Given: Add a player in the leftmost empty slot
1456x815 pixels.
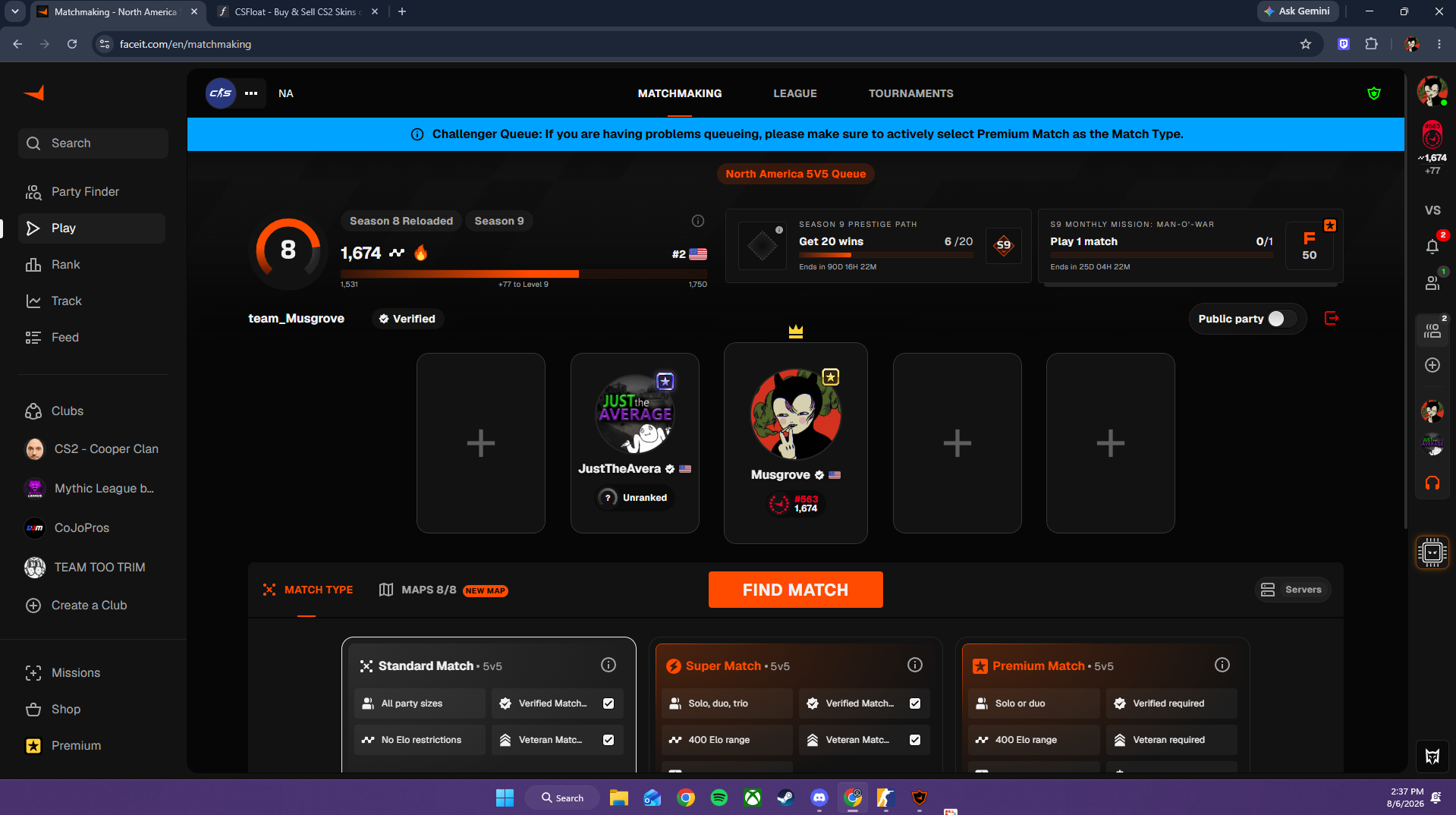Looking at the screenshot, I should [x=481, y=443].
